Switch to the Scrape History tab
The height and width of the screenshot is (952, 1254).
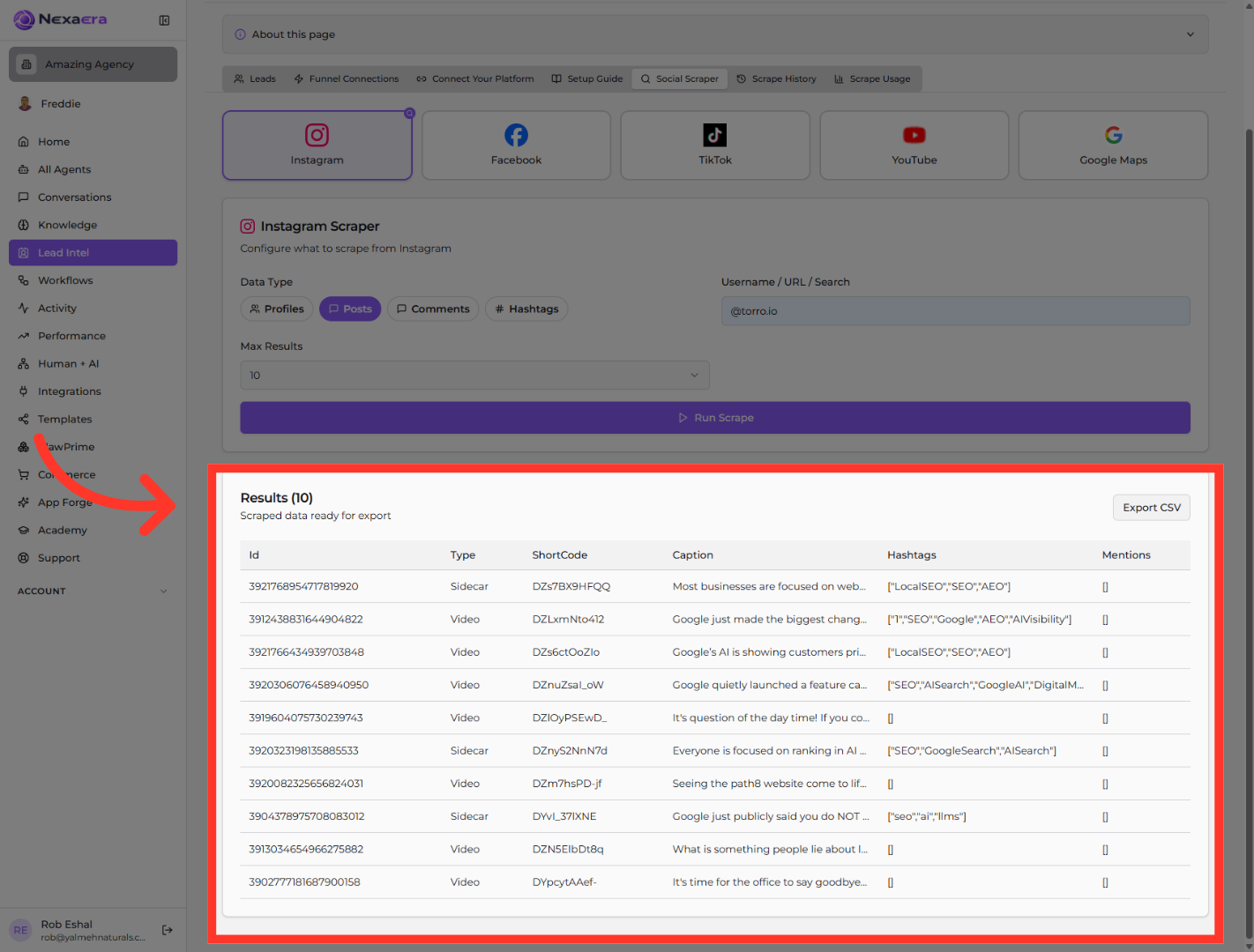pos(776,79)
